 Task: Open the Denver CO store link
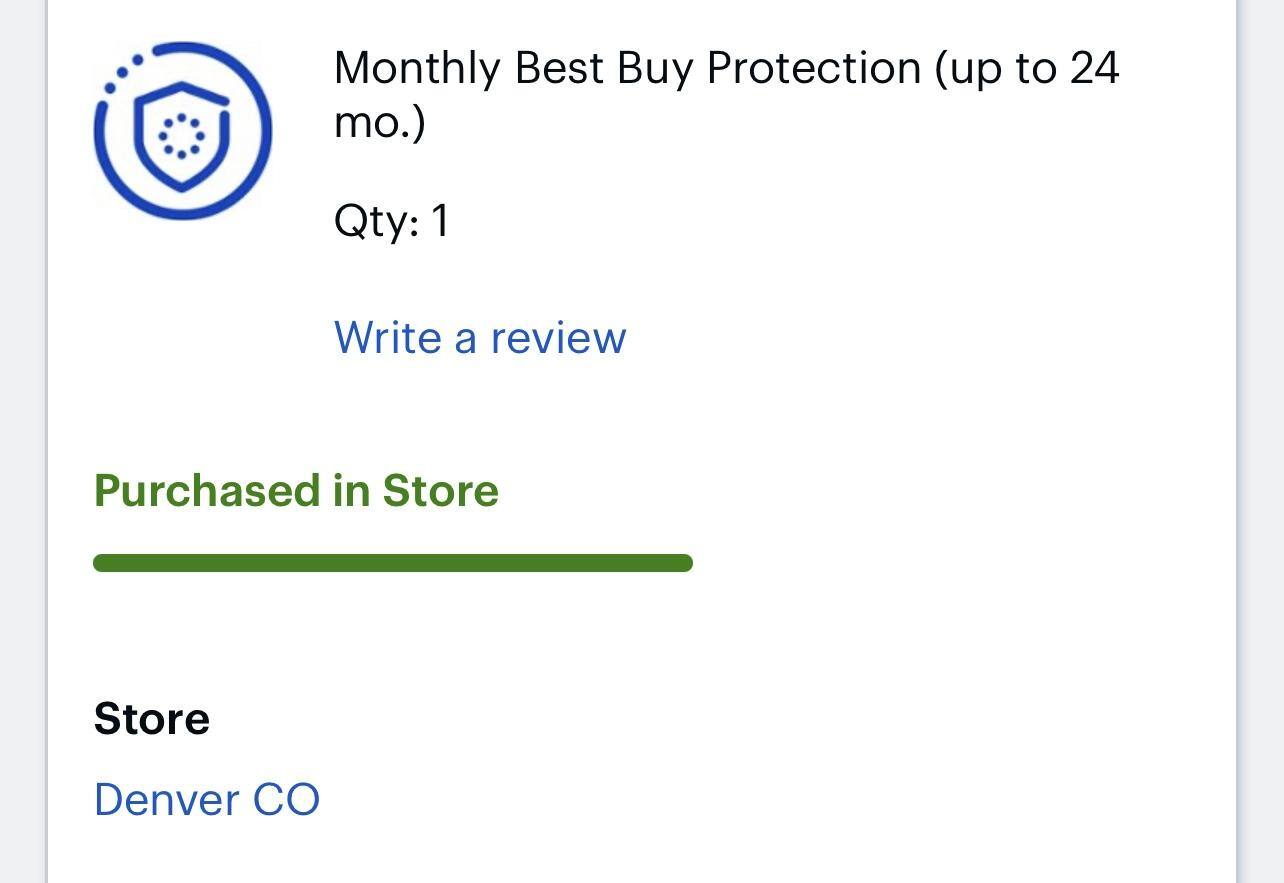207,800
